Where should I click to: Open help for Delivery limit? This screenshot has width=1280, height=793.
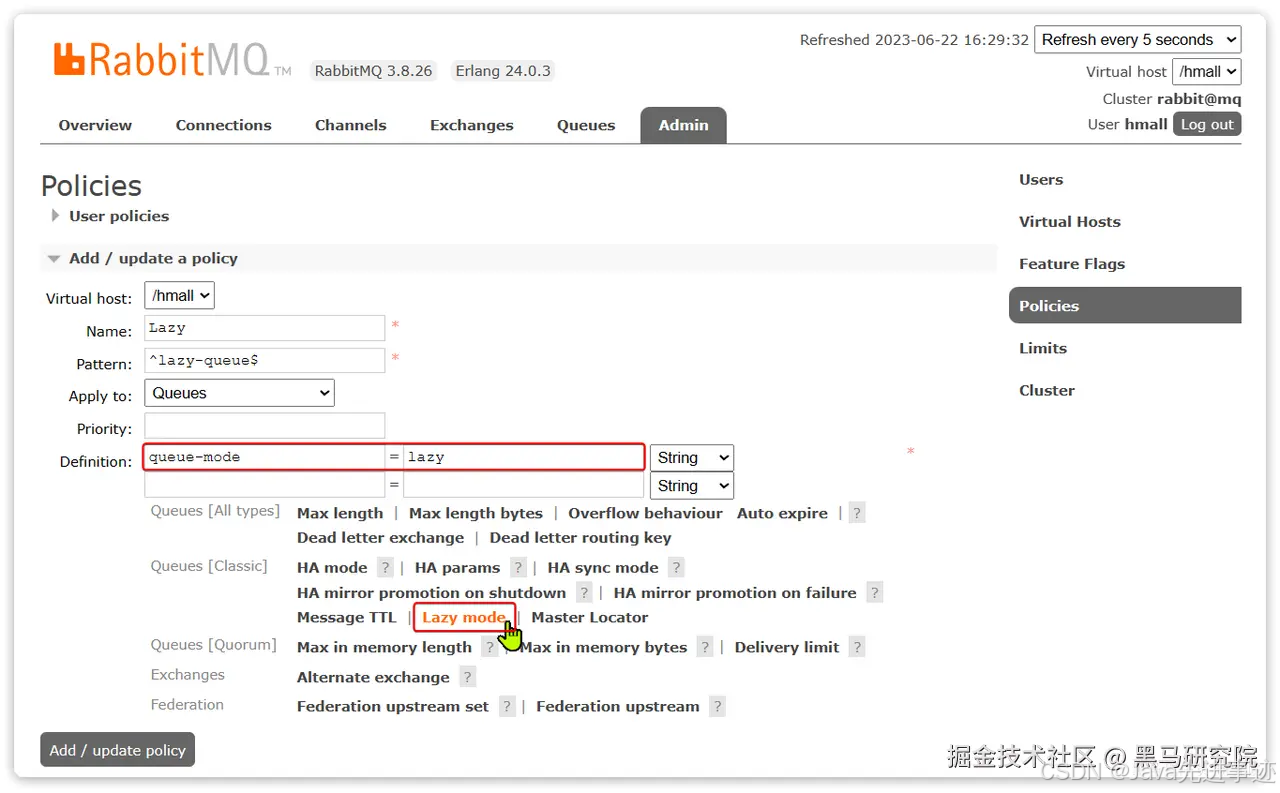pyautogui.click(x=856, y=647)
